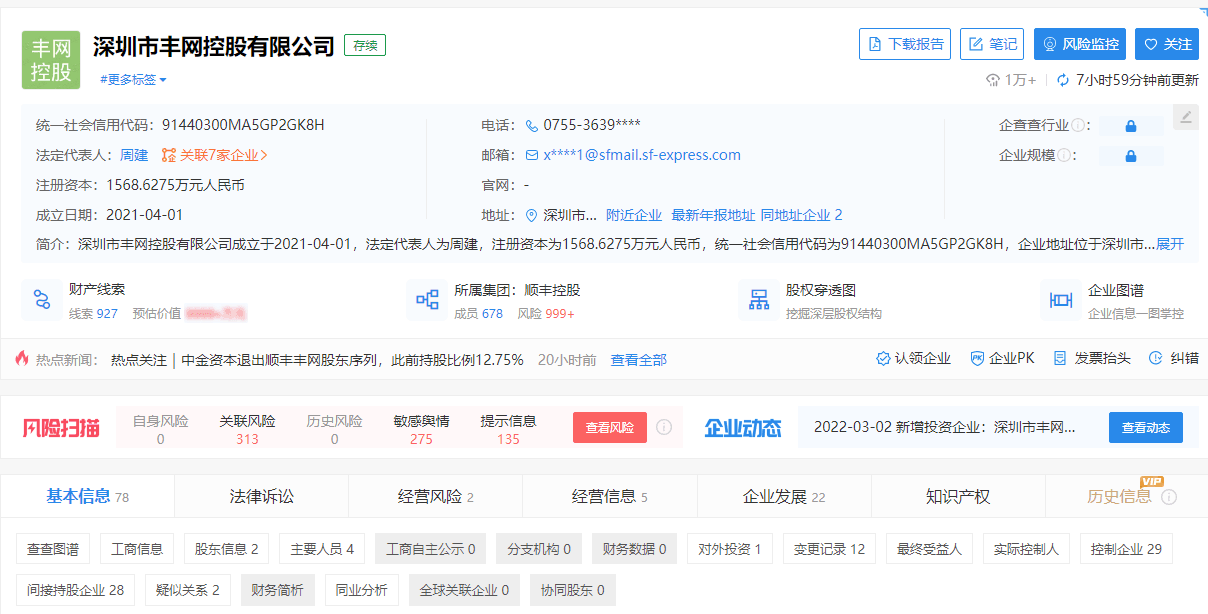Open the 经营风险 tab

(436, 497)
